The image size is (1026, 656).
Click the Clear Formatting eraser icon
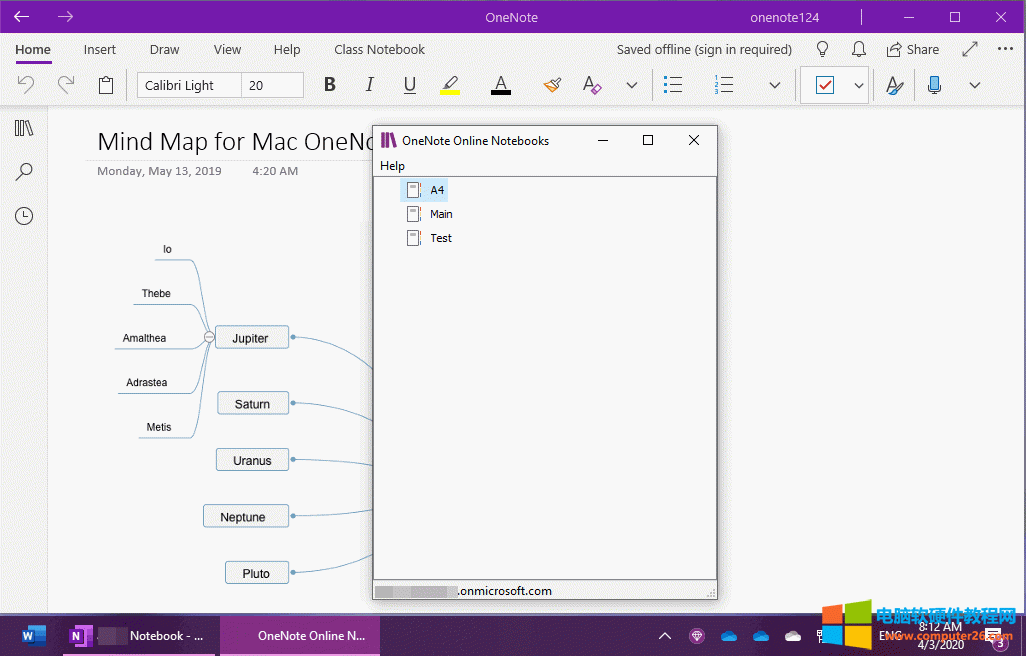click(x=592, y=85)
